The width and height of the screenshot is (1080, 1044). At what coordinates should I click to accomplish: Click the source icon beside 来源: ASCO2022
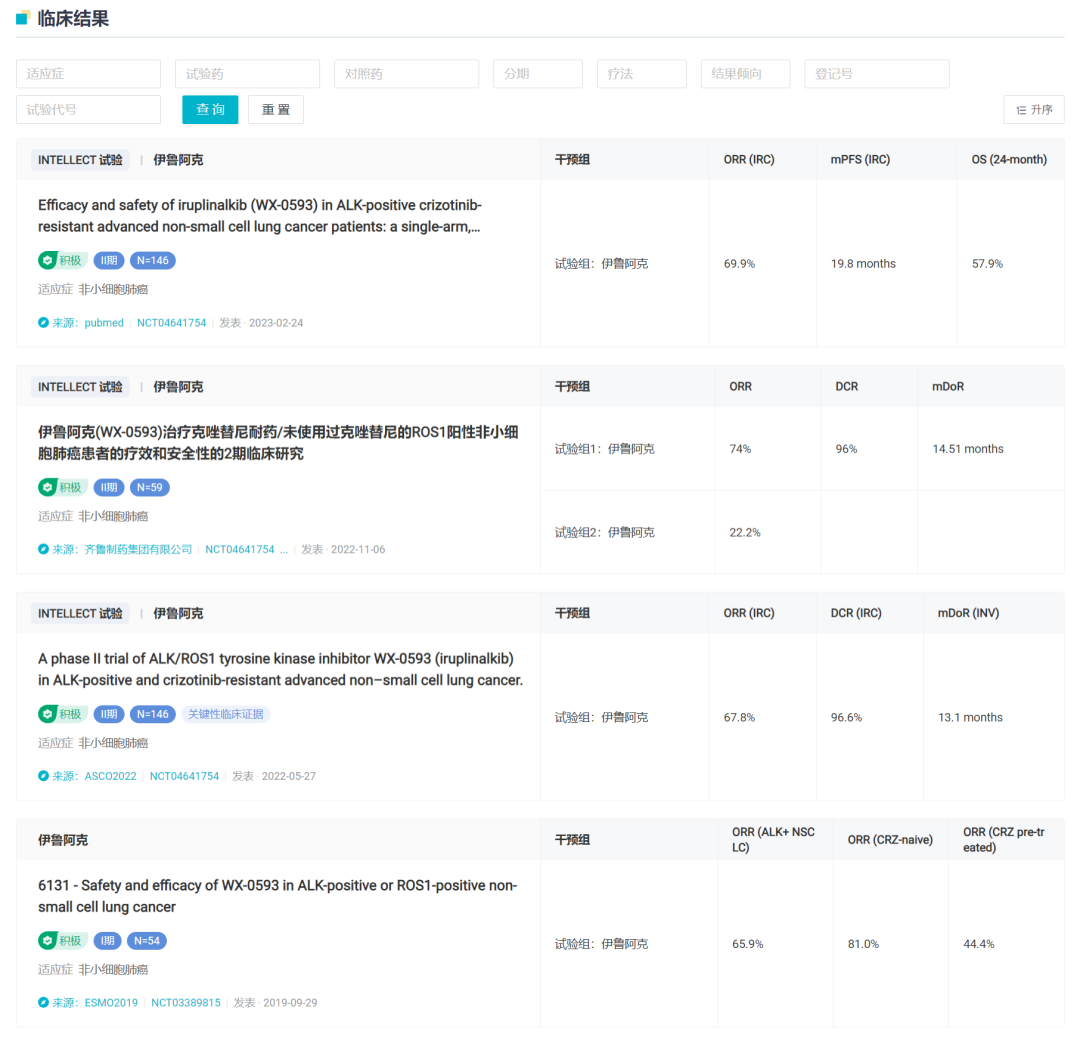43,775
